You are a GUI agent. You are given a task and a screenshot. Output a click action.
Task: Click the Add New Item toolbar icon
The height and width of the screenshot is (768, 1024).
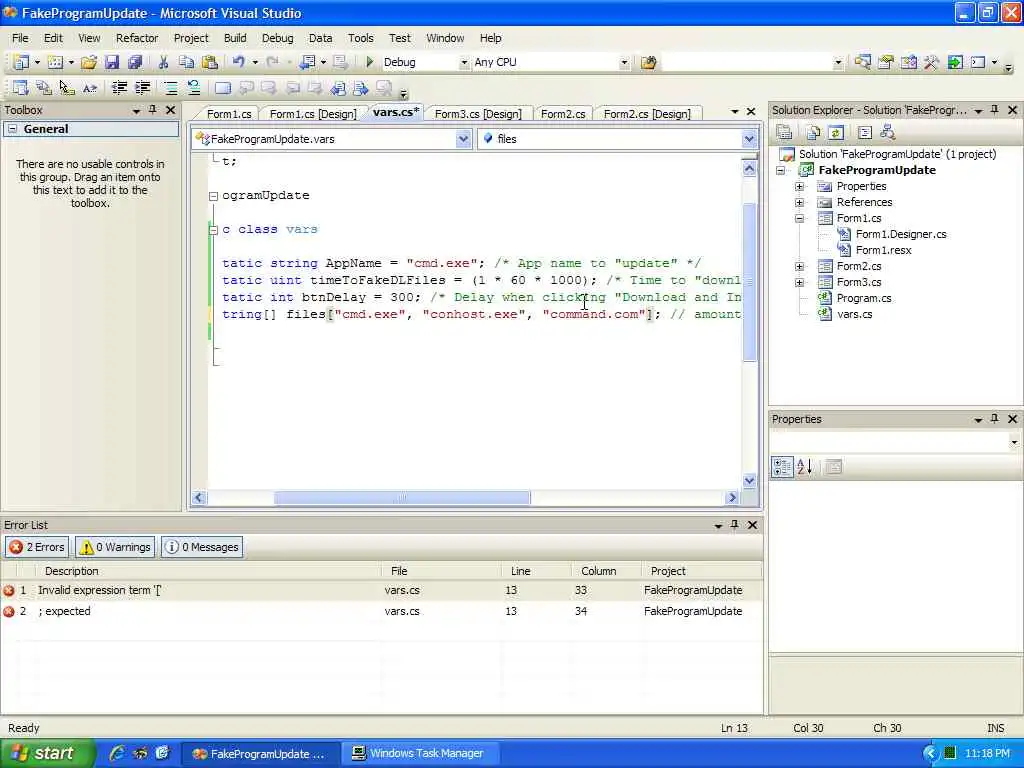56,62
